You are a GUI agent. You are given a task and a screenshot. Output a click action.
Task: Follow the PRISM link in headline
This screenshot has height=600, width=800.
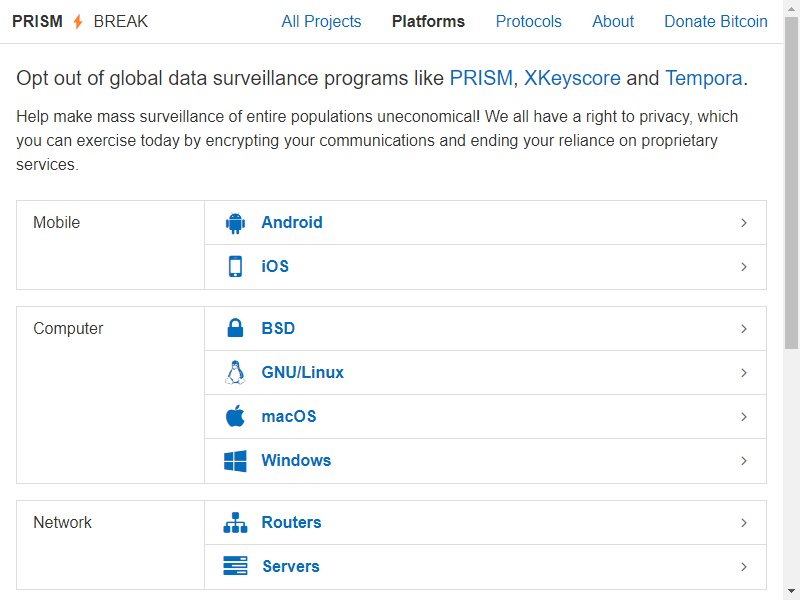point(481,78)
